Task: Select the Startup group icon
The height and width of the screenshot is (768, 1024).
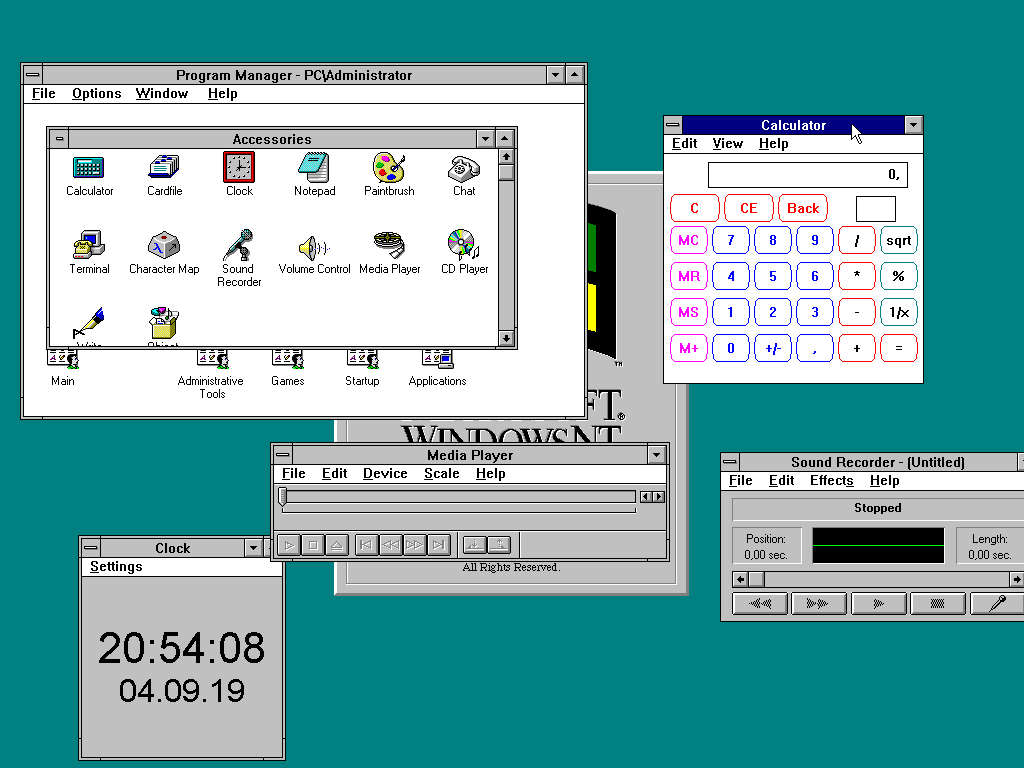Action: click(x=362, y=360)
